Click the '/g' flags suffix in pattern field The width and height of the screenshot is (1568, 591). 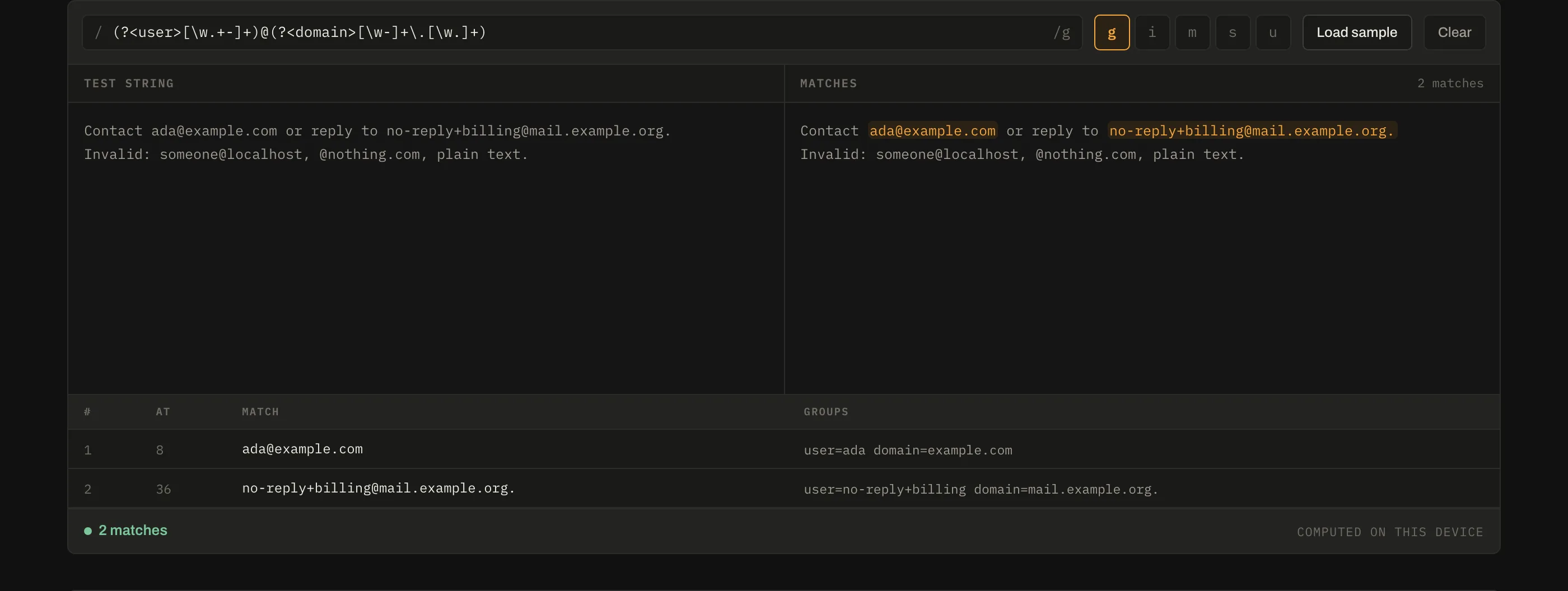tap(1062, 33)
